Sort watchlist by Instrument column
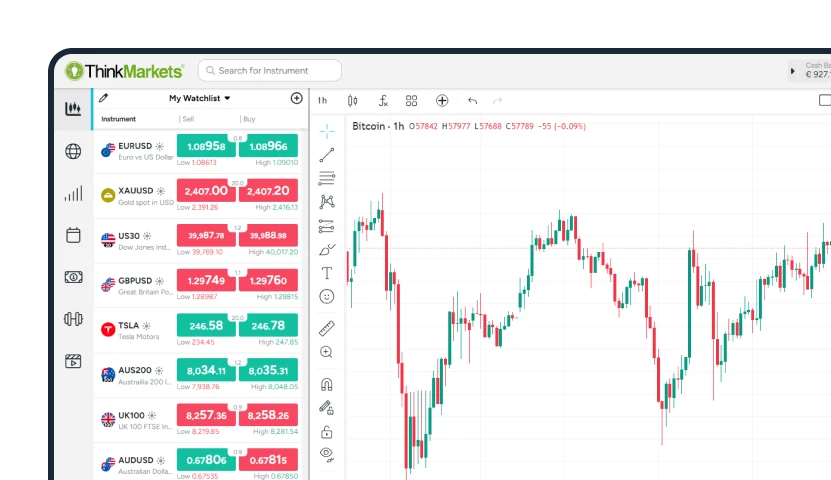 119,119
